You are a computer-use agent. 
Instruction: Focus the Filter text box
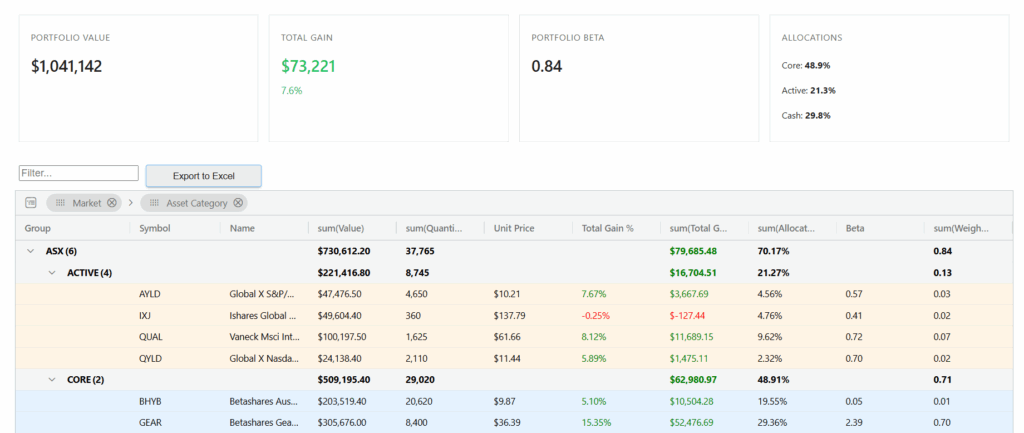78,173
